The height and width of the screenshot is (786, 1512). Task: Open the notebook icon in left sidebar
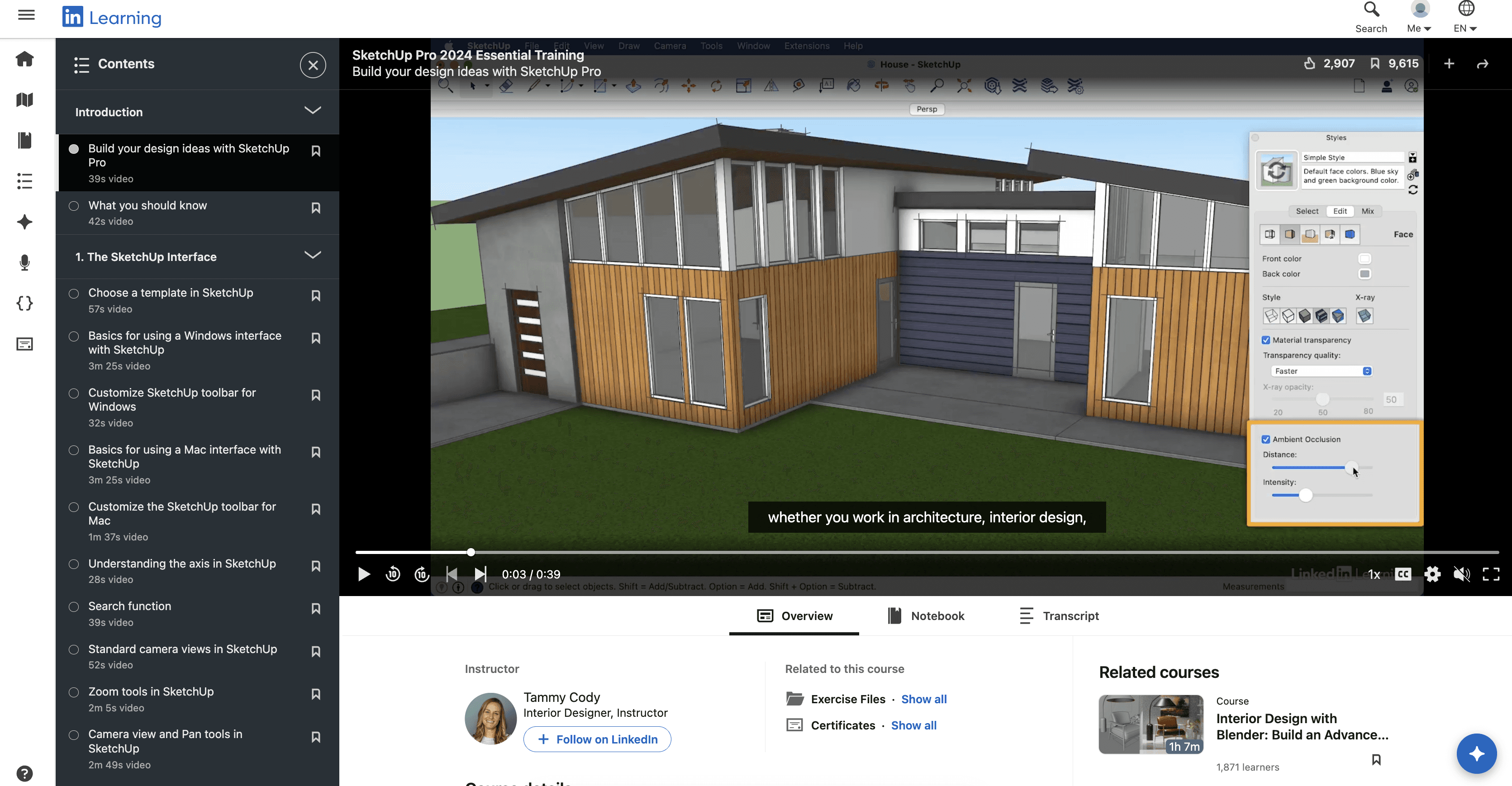click(24, 140)
